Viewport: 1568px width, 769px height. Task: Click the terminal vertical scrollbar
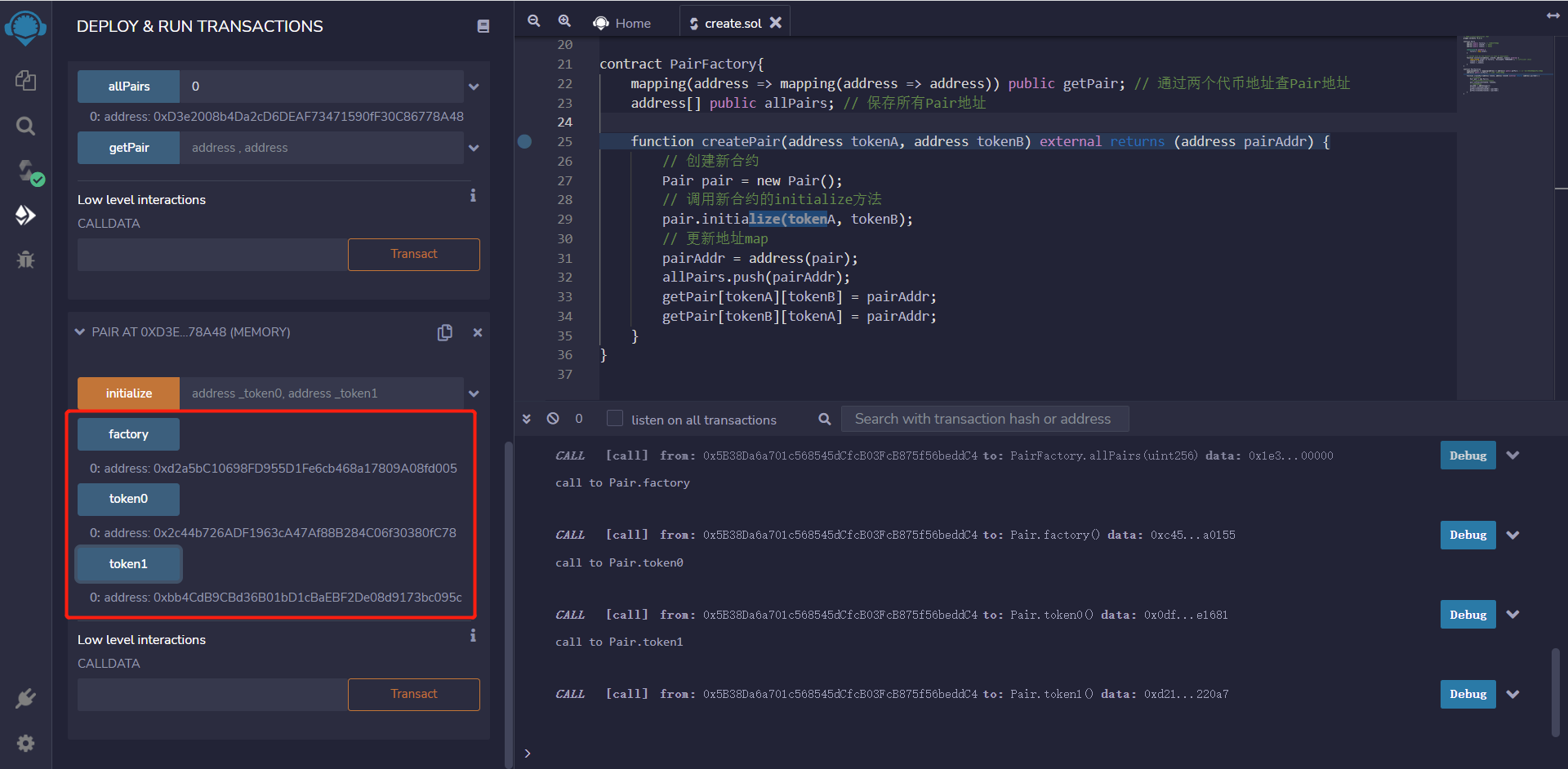[x=1556, y=692]
